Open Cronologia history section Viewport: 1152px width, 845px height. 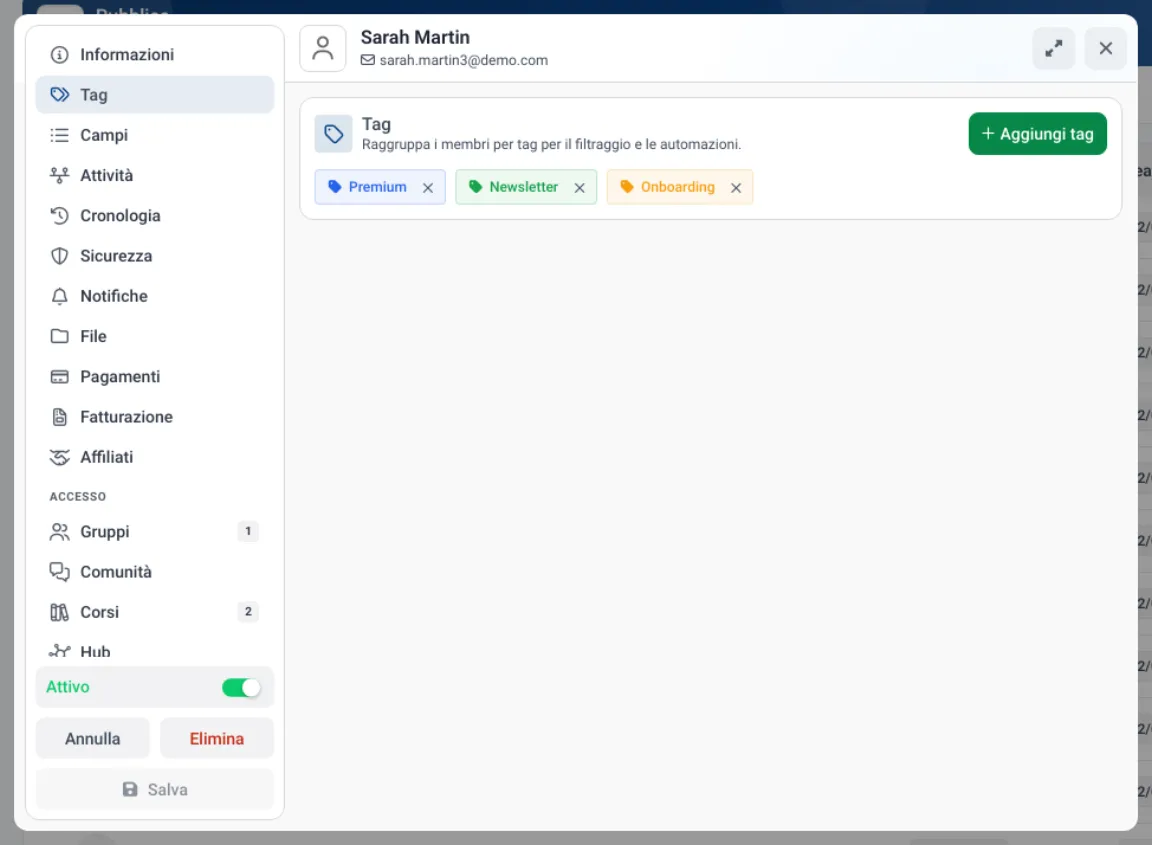coord(154,216)
